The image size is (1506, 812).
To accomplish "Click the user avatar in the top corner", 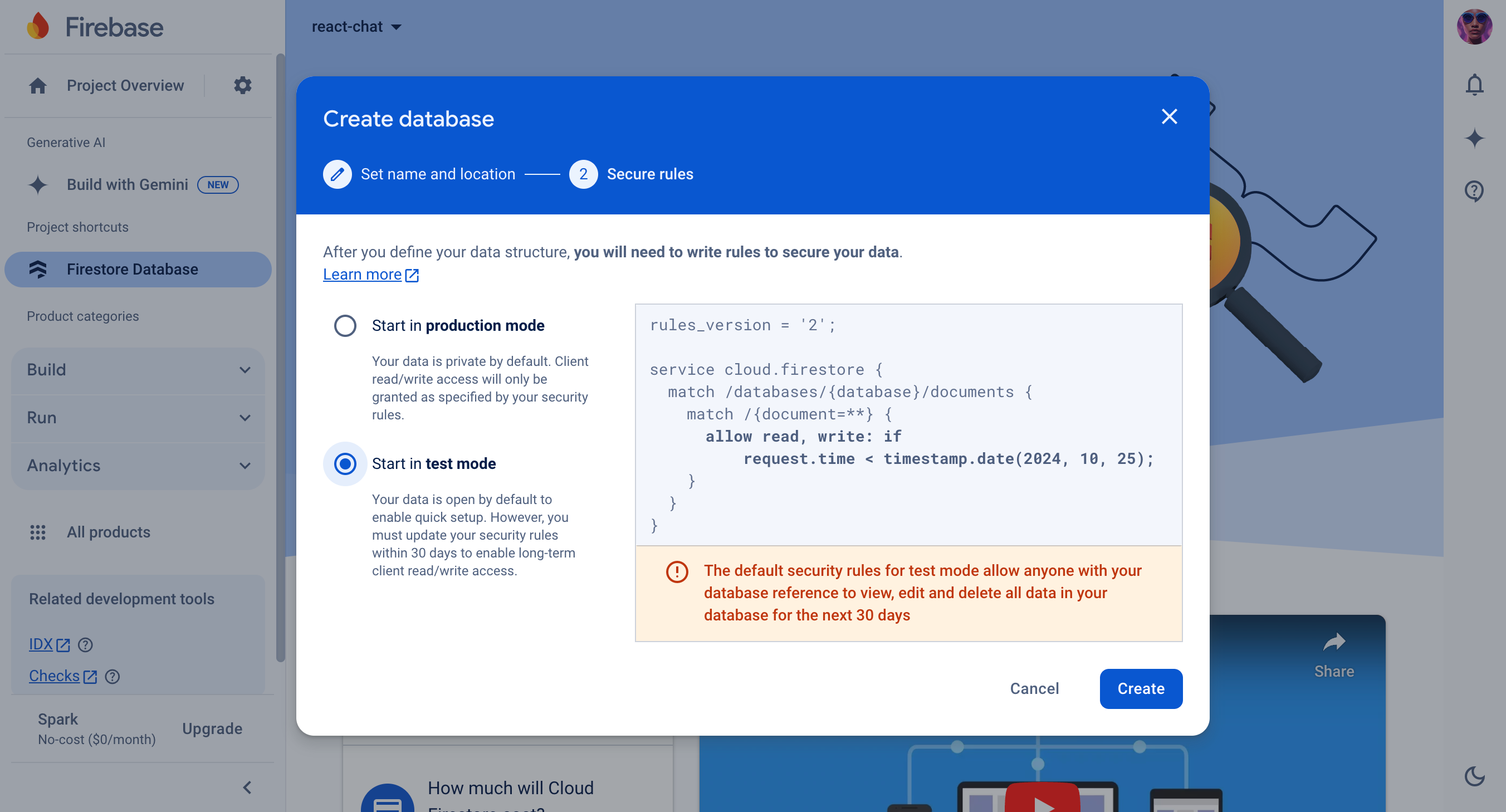I will click(1474, 26).
